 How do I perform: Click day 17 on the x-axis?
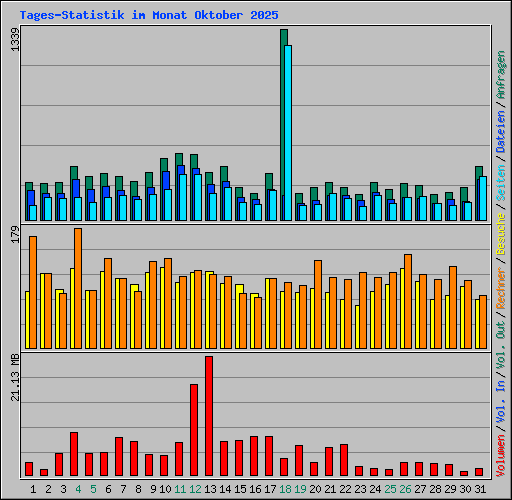270,489
